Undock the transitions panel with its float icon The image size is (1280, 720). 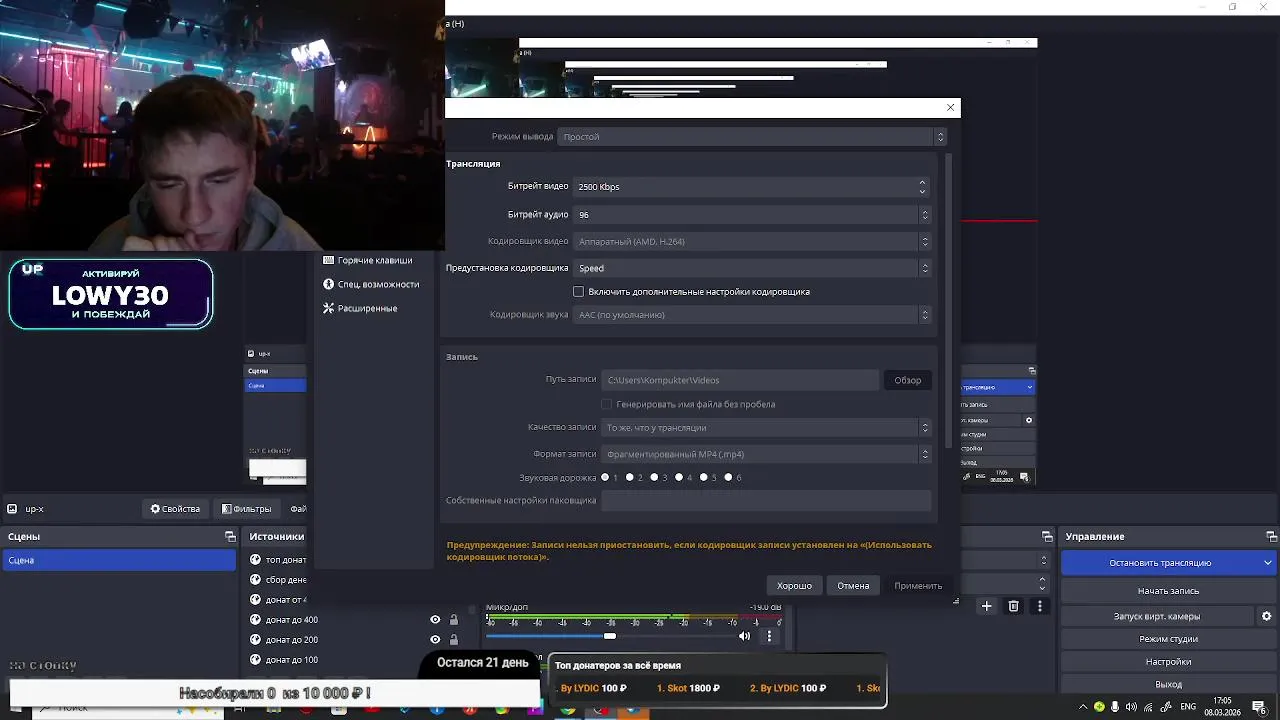pos(1047,537)
